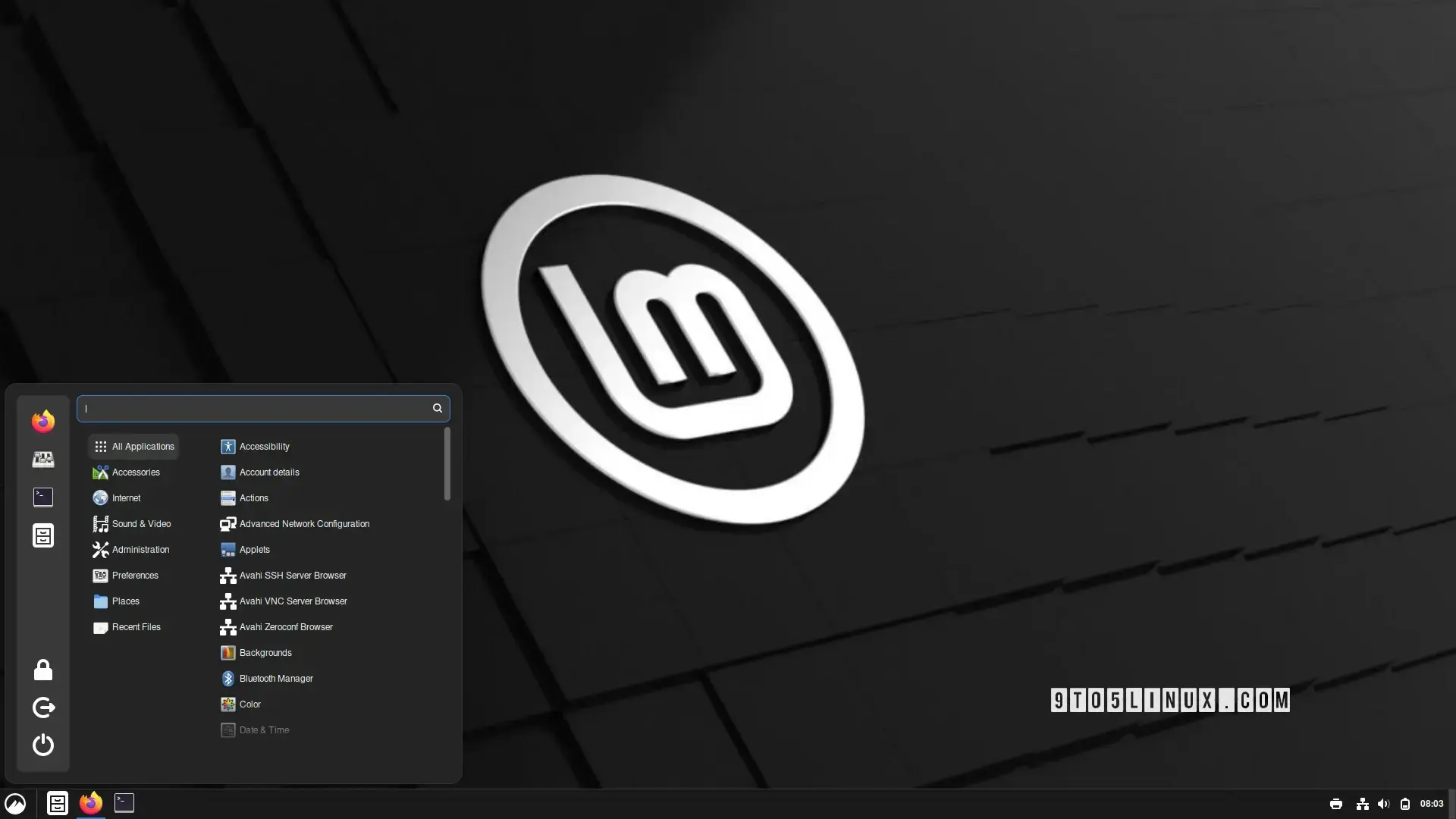Launch Bluetooth Manager
Viewport: 1456px width, 819px height.
click(275, 679)
